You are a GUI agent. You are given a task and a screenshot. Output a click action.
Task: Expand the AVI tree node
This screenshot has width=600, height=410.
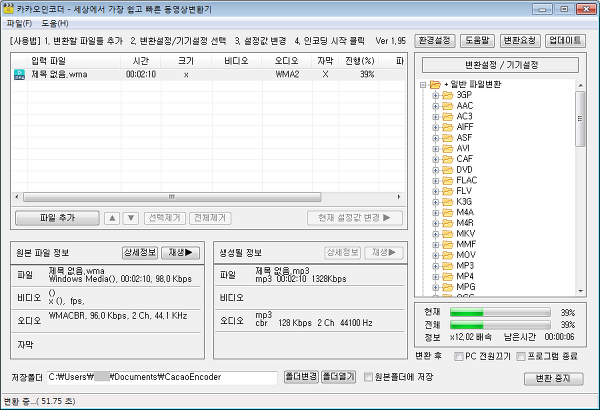point(435,149)
